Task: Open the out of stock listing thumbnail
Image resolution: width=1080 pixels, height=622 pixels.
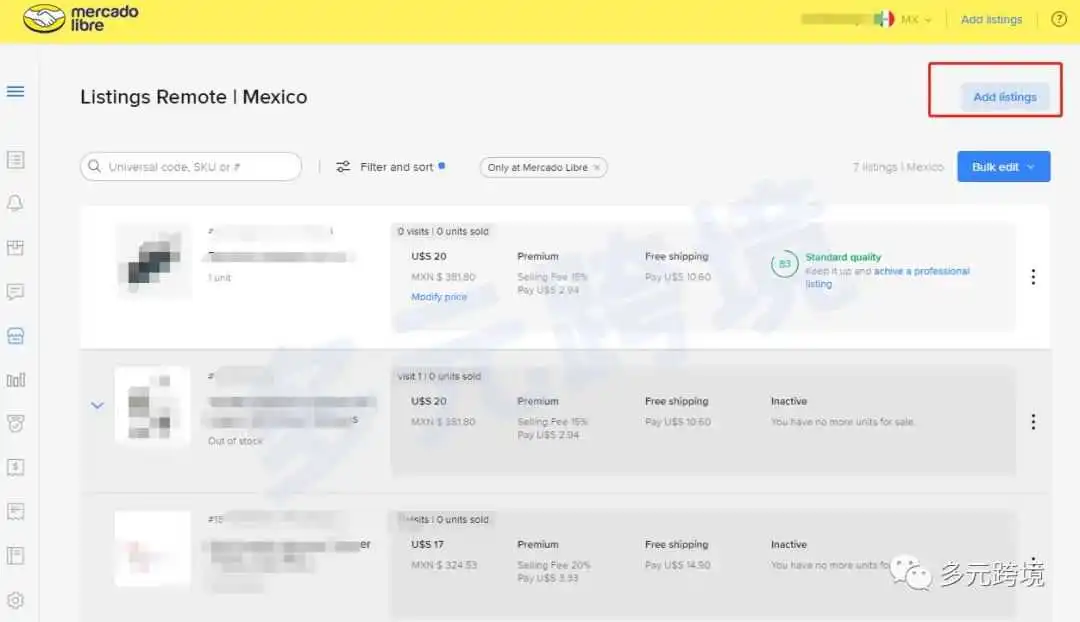Action: [x=152, y=406]
